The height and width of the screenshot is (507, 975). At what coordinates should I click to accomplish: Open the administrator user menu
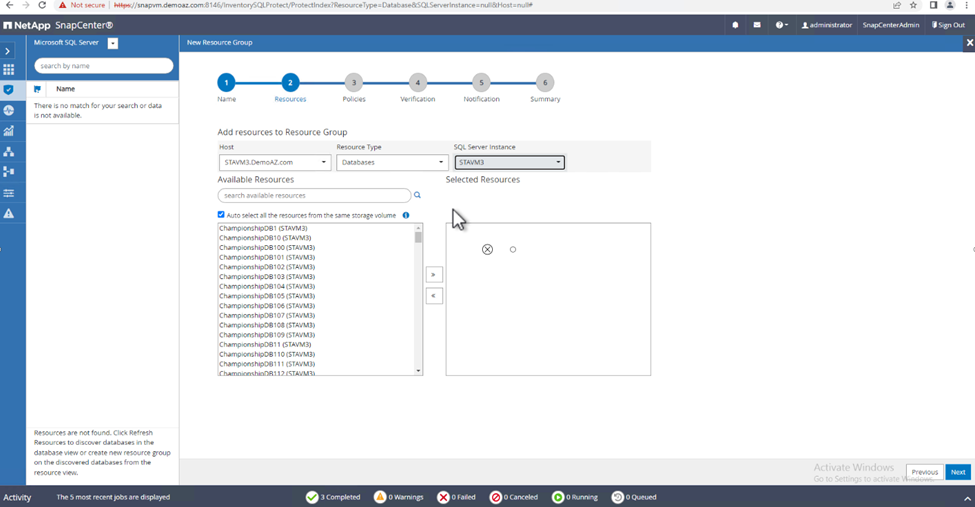pos(827,26)
